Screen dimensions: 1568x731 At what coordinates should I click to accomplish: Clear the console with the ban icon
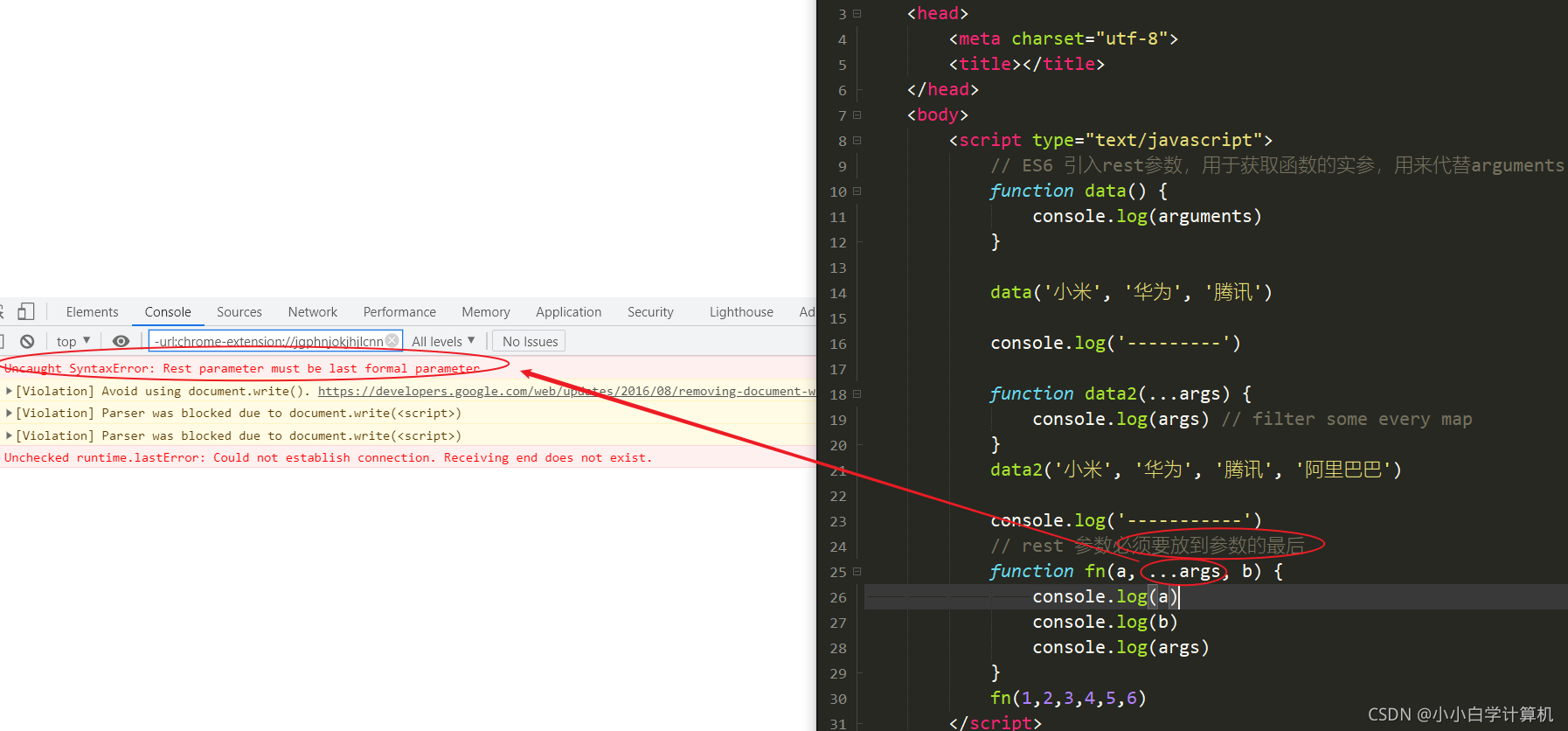click(27, 341)
